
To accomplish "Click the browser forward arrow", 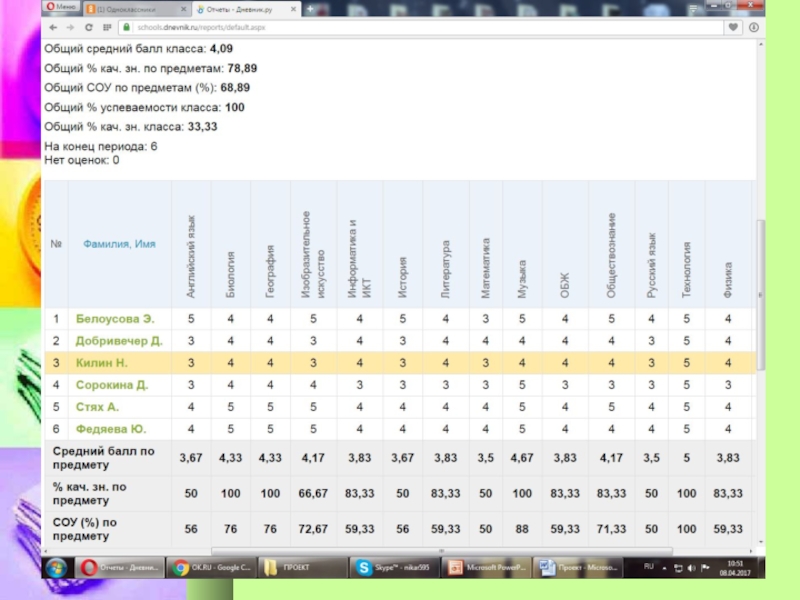I will point(71,27).
